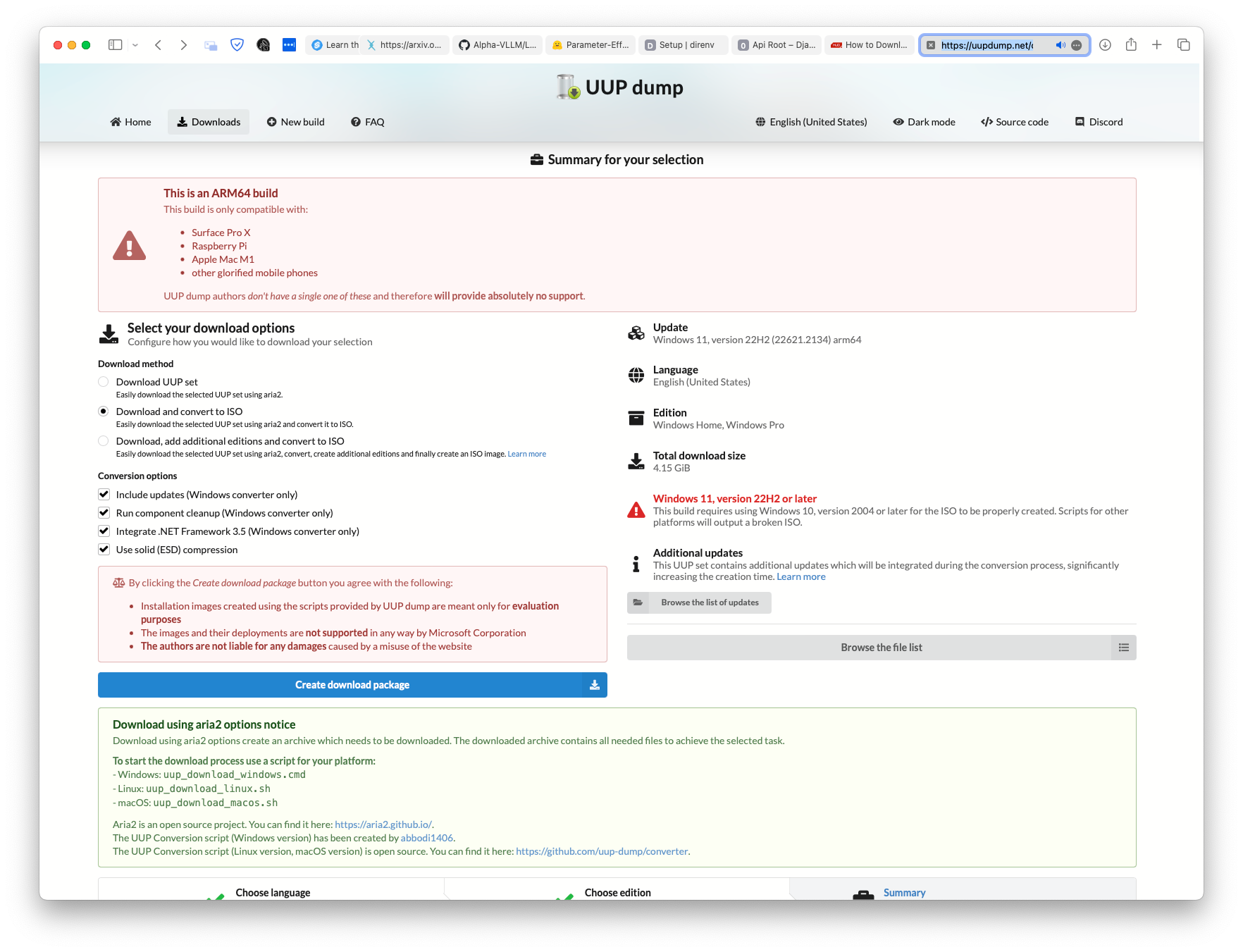
Task: Click the shield privacy extension icon
Action: 237,45
